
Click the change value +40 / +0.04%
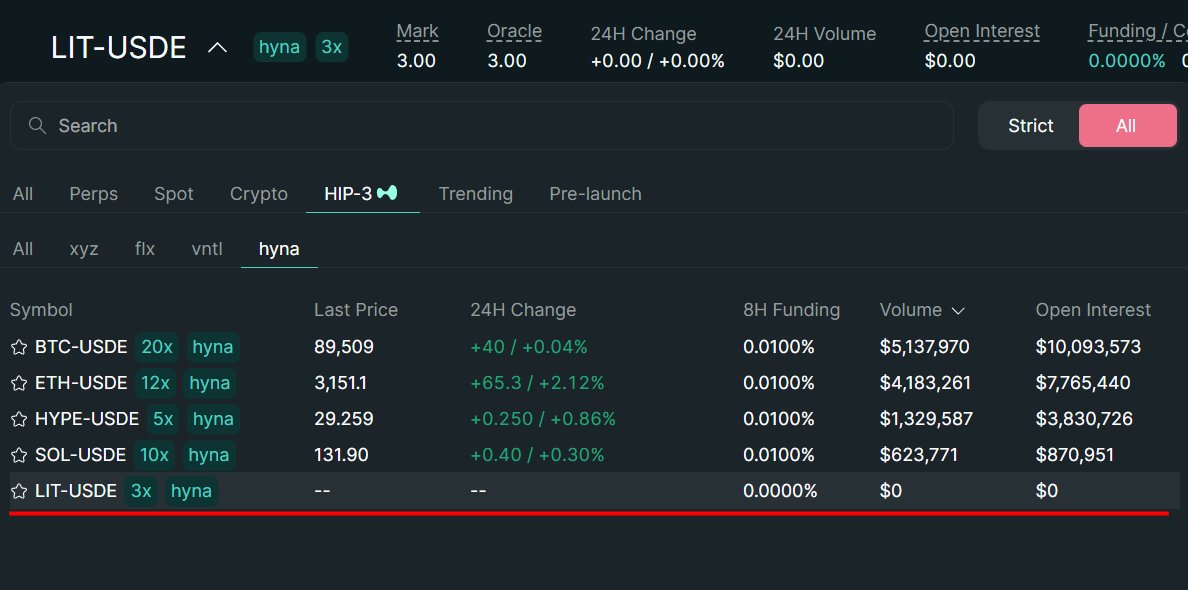529,348
